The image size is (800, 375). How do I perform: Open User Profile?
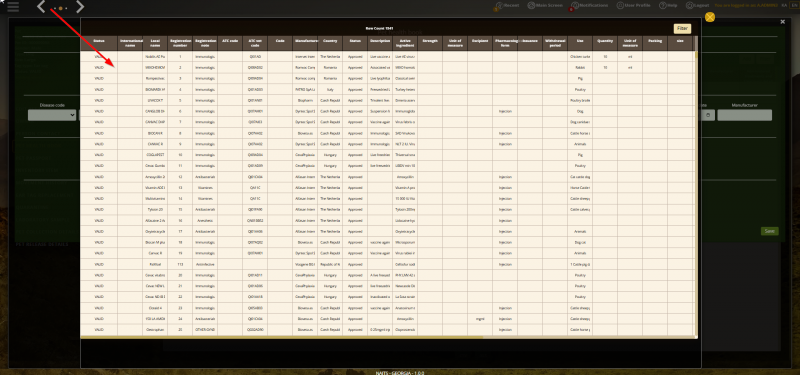634,6
